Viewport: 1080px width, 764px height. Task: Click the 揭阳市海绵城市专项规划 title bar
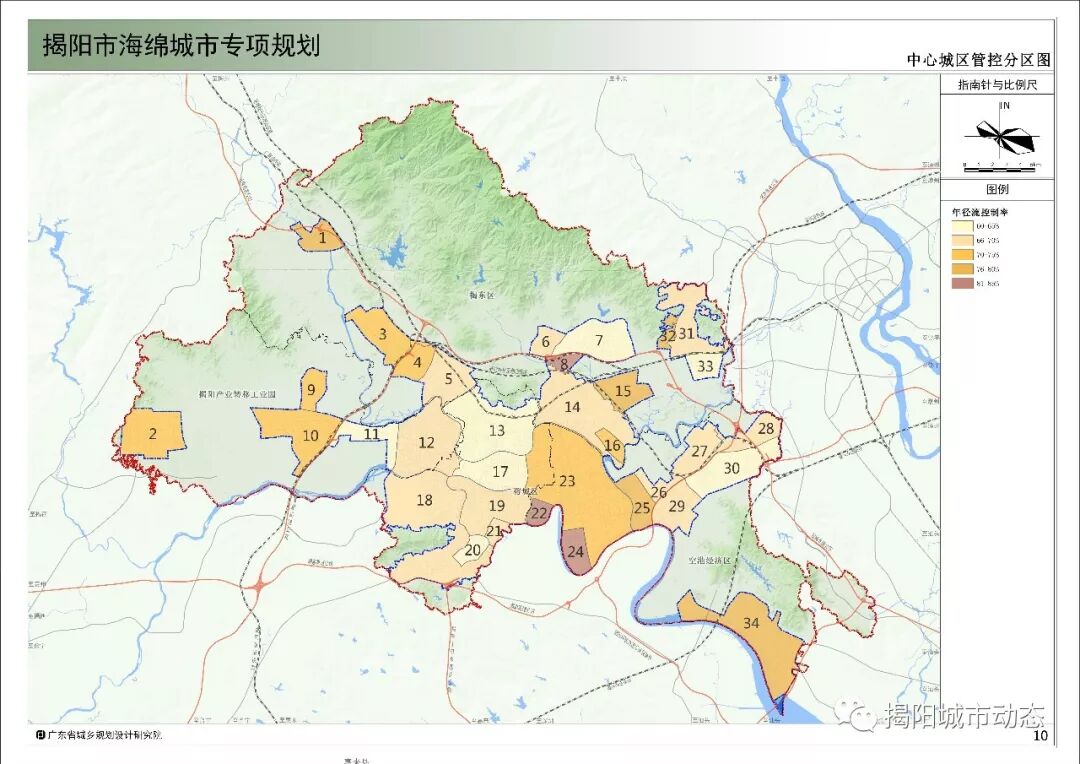[x=180, y=44]
